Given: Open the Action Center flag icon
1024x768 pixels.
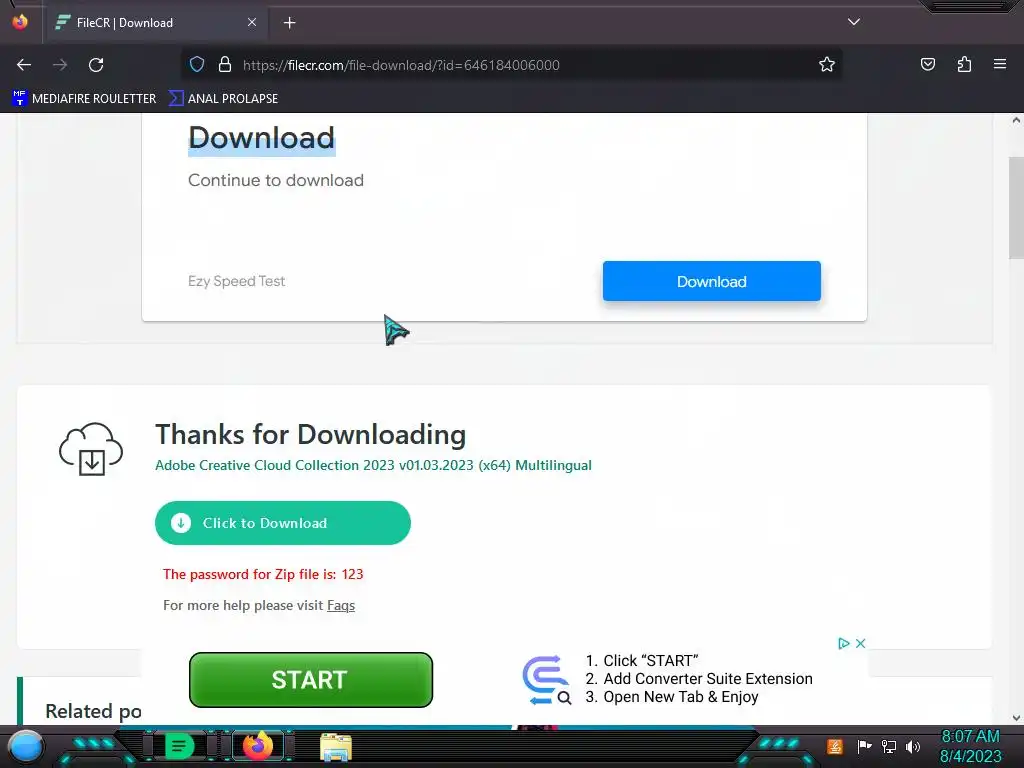Looking at the screenshot, I should 864,746.
